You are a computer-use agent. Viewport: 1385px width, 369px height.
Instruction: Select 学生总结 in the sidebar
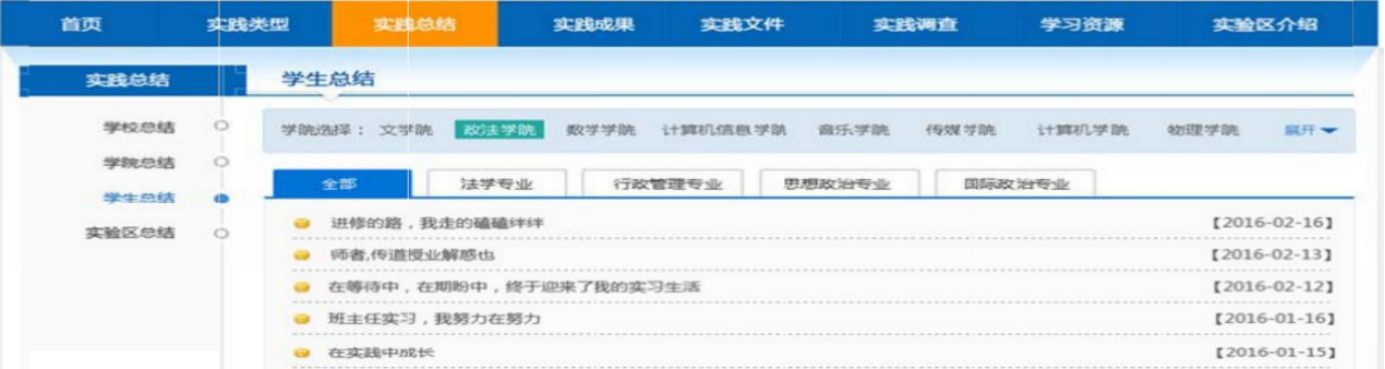[139, 197]
